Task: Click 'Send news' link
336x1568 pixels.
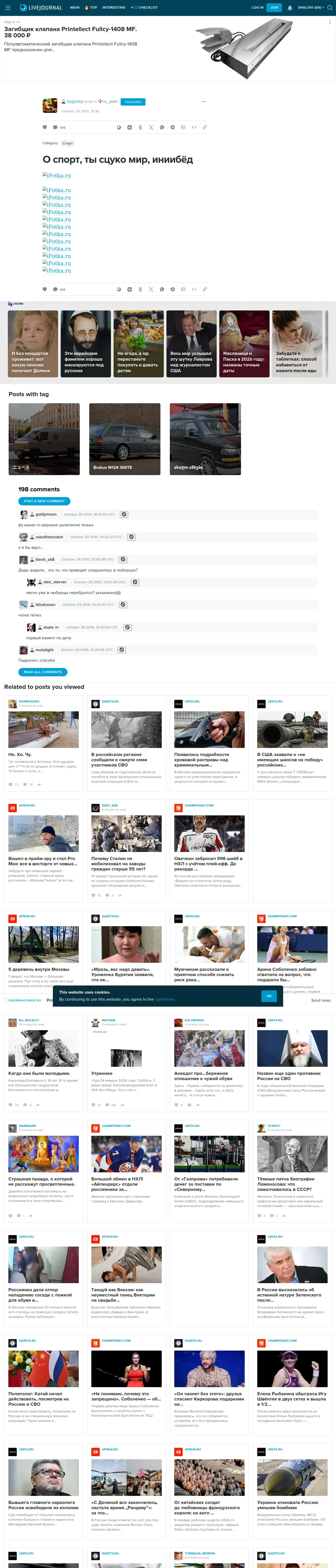Action: point(321,1000)
